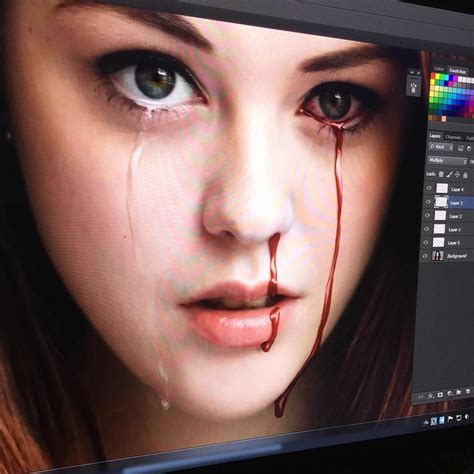Viewport: 474px width, 474px height.
Task: Show hidden icons arrow in system tray
Action: (426, 423)
